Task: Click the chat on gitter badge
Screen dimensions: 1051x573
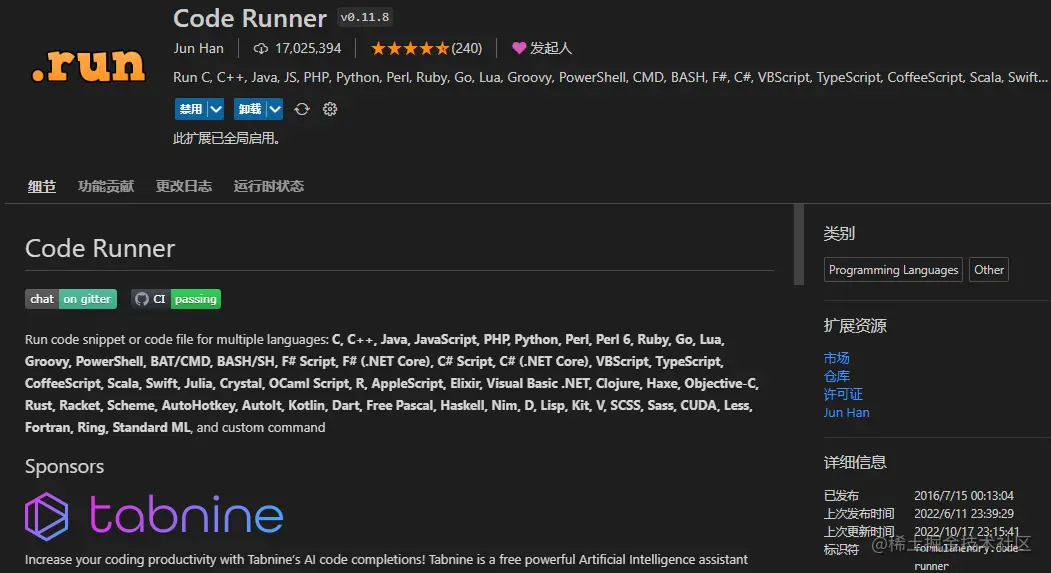Action: 71,299
